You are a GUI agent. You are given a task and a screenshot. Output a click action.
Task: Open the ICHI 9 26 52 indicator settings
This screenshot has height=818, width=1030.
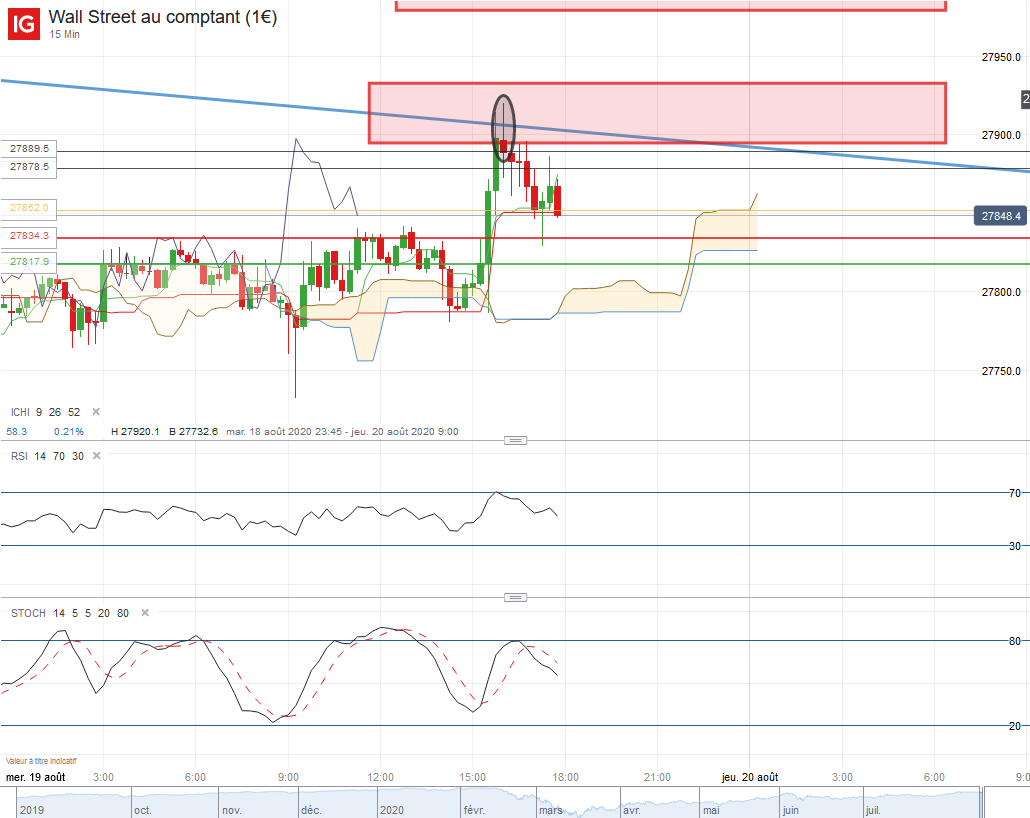coord(45,412)
